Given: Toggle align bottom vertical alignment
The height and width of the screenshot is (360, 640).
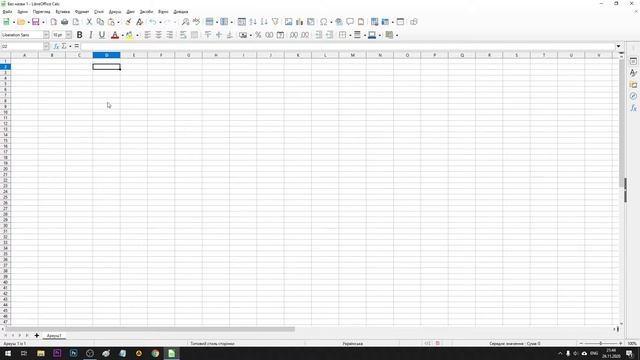Looking at the screenshot, I should pos(230,35).
